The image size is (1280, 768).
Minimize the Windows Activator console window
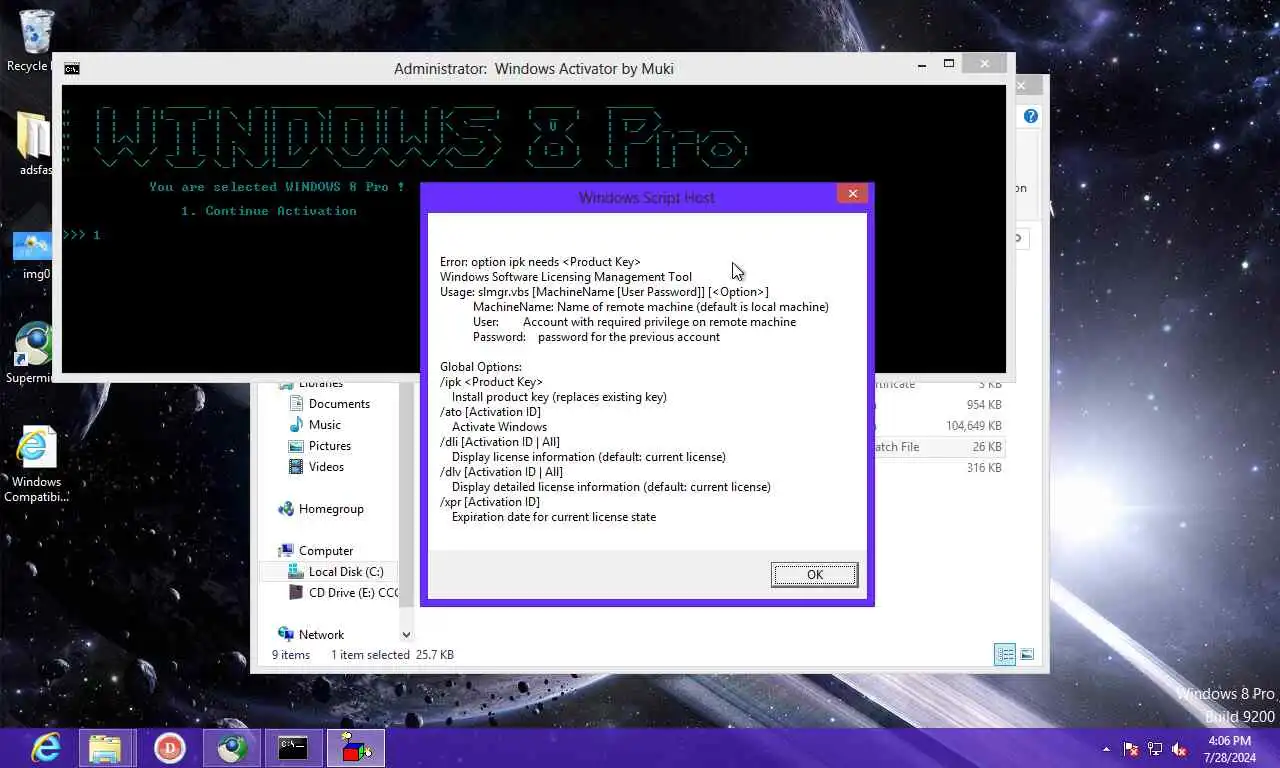coord(921,64)
